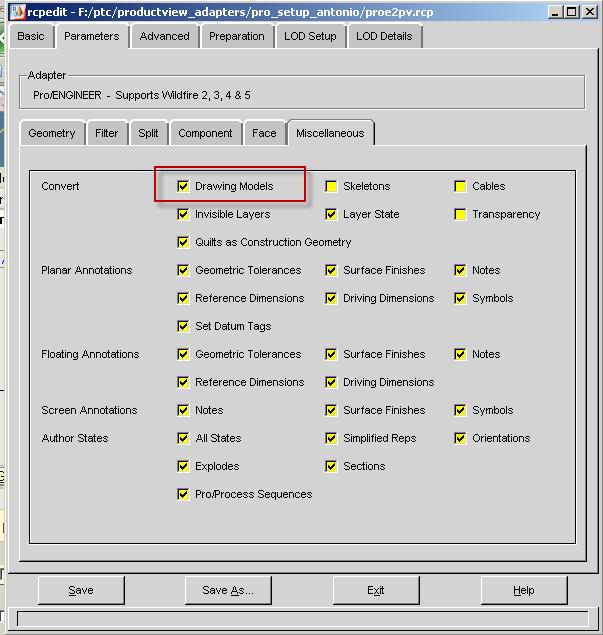603x635 pixels.
Task: Click the Floating Annotations label
Action: pos(90,354)
